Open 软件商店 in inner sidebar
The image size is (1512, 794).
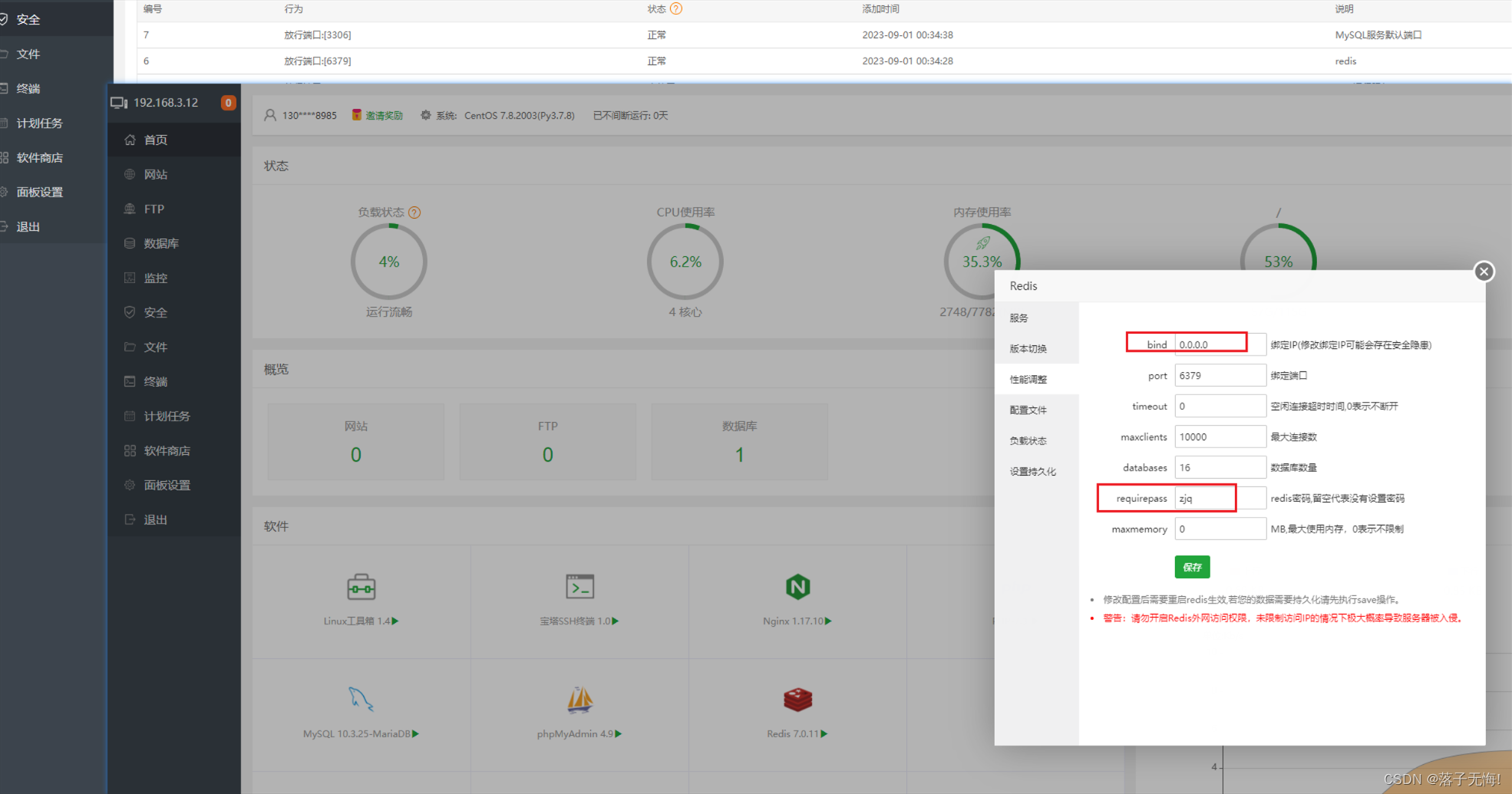174,450
